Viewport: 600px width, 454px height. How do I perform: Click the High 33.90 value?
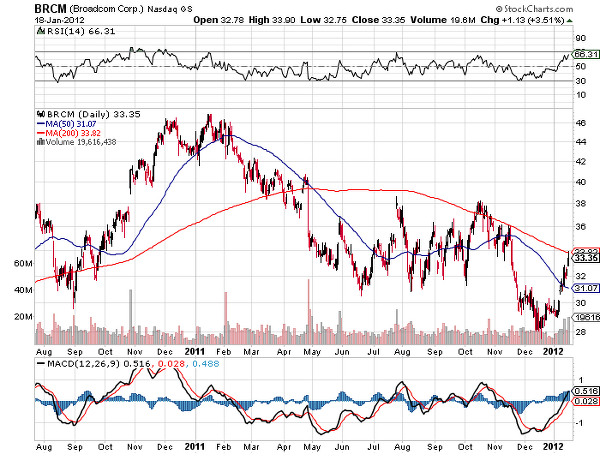(272, 20)
